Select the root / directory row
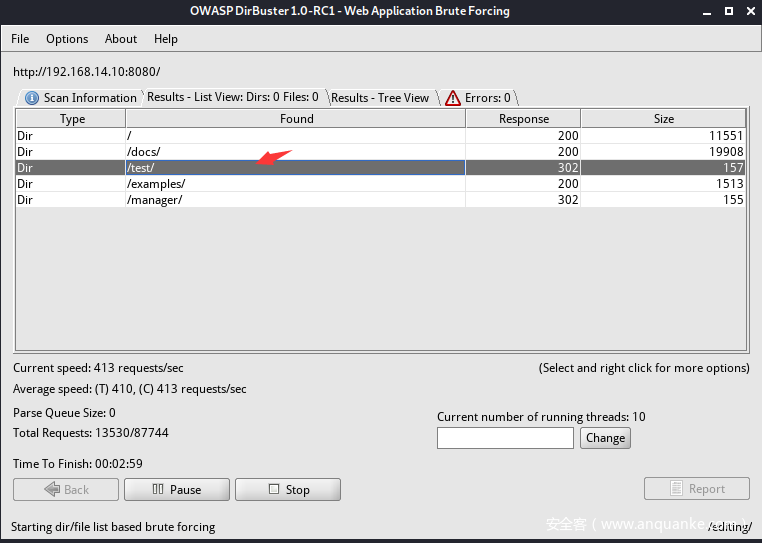This screenshot has height=543, width=762. coord(381,136)
